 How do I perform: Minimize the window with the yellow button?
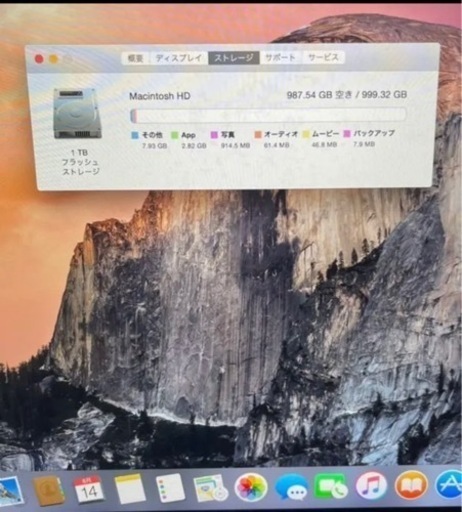54,59
